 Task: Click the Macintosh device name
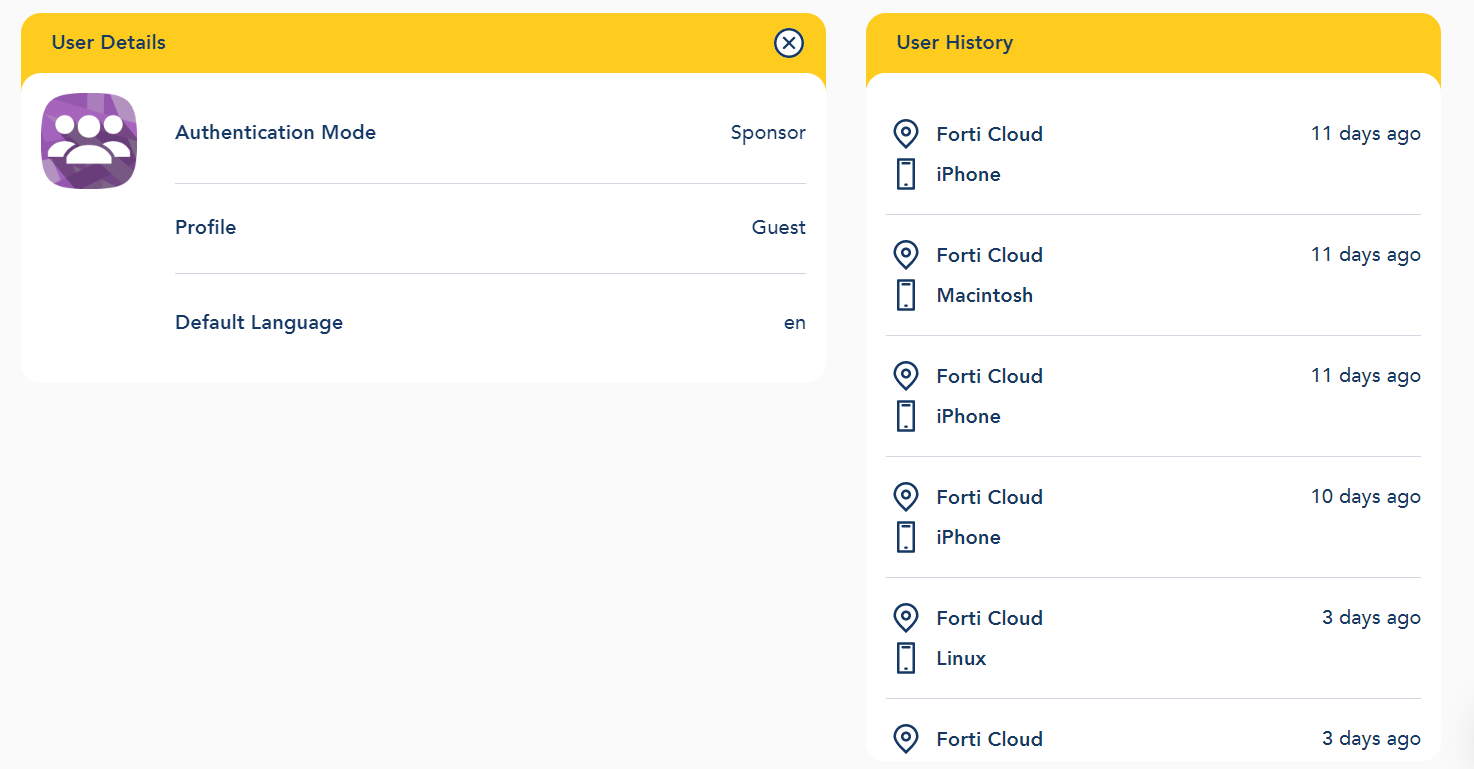pyautogui.click(x=985, y=295)
